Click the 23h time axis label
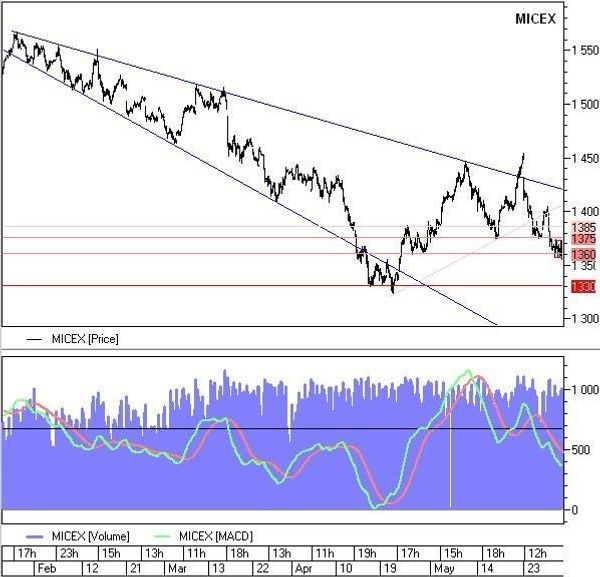Viewport: 600px width, 577px height. pyautogui.click(x=69, y=553)
